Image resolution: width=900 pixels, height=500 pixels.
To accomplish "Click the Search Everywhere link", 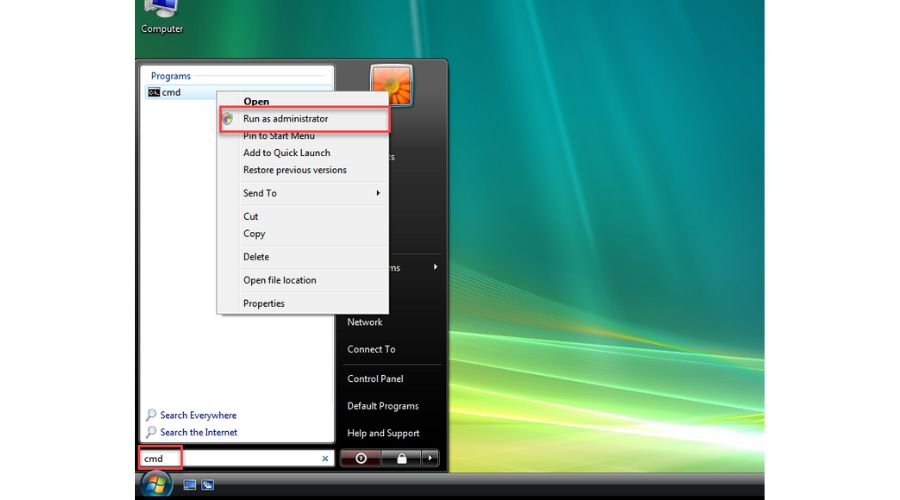I will (198, 415).
